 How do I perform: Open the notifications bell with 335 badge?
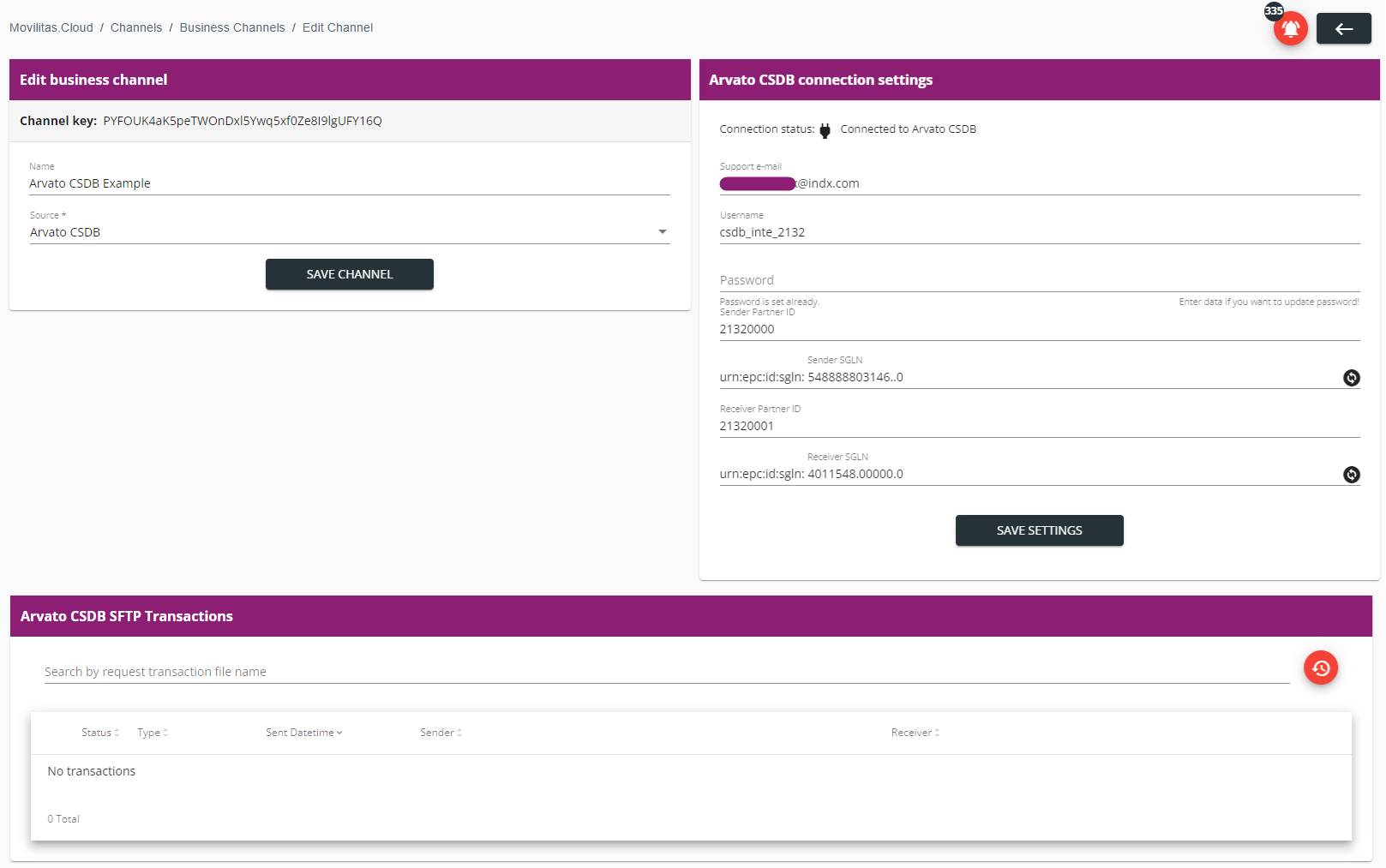[x=1290, y=29]
